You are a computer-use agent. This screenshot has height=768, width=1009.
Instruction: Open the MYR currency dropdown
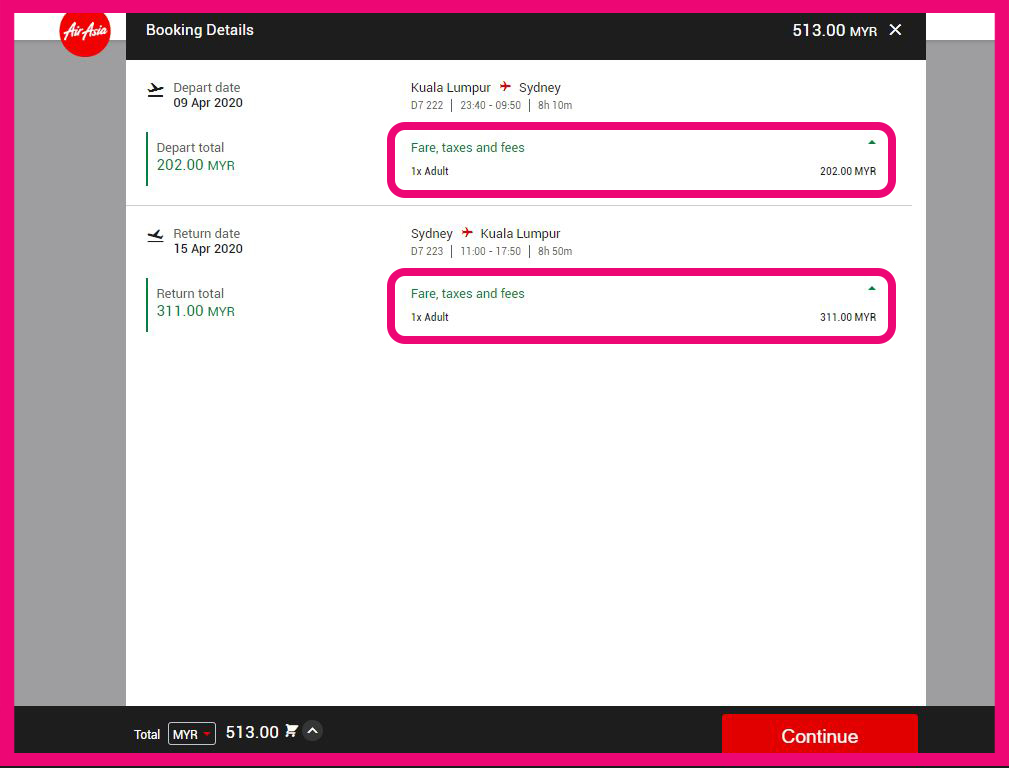(192, 734)
